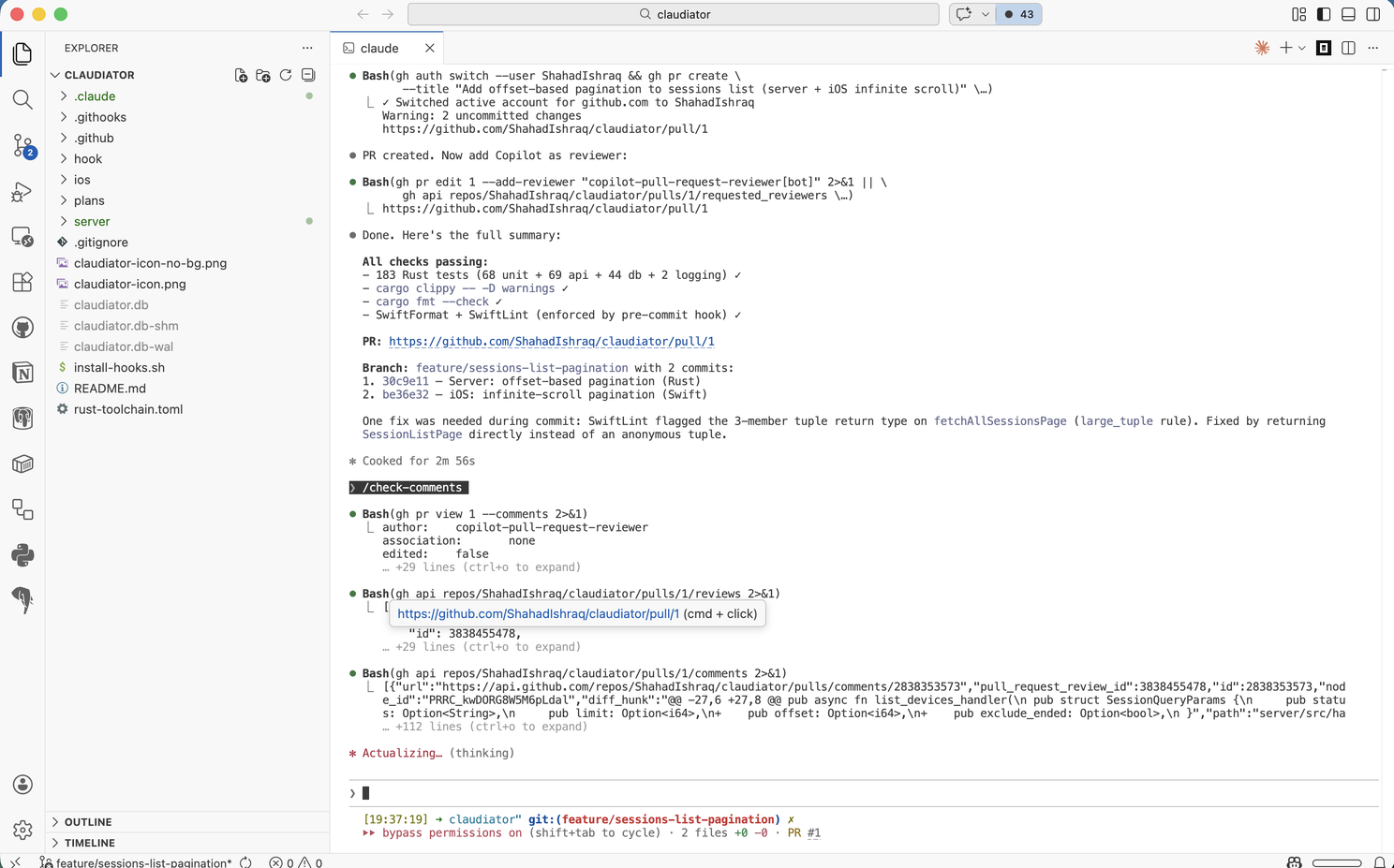
Task: Open the Search view in activity bar
Action: click(x=22, y=99)
